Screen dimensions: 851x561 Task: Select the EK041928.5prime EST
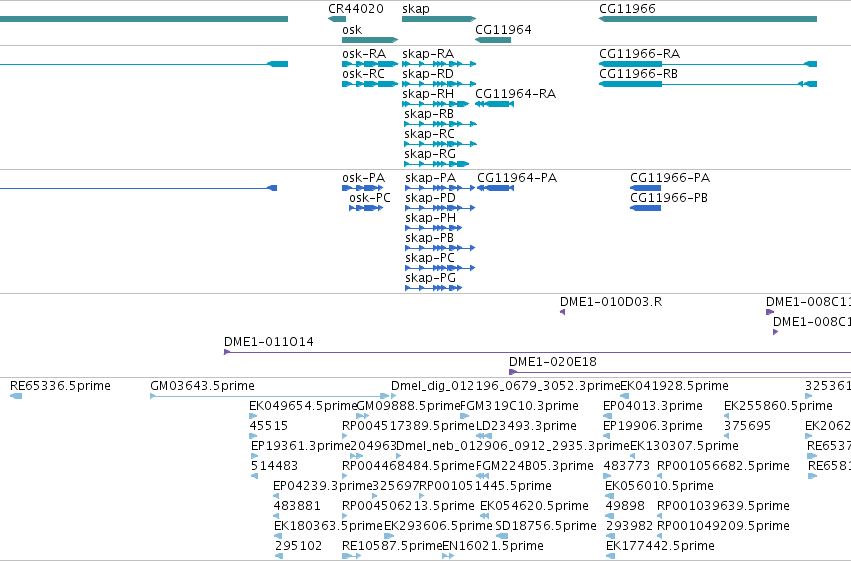(x=624, y=396)
